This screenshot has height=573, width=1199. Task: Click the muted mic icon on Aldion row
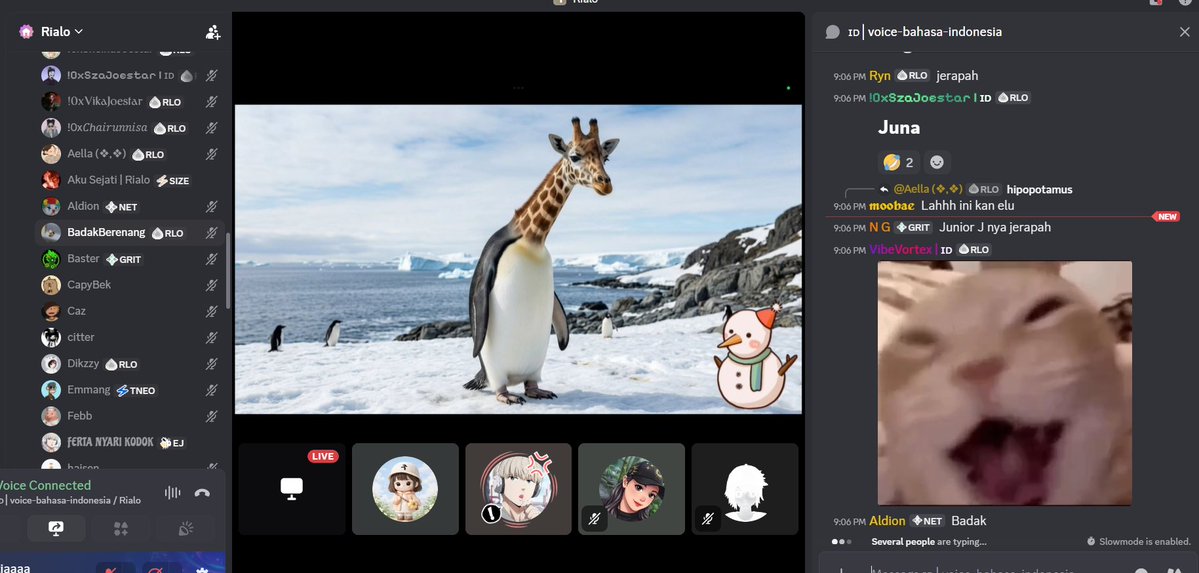(x=212, y=207)
